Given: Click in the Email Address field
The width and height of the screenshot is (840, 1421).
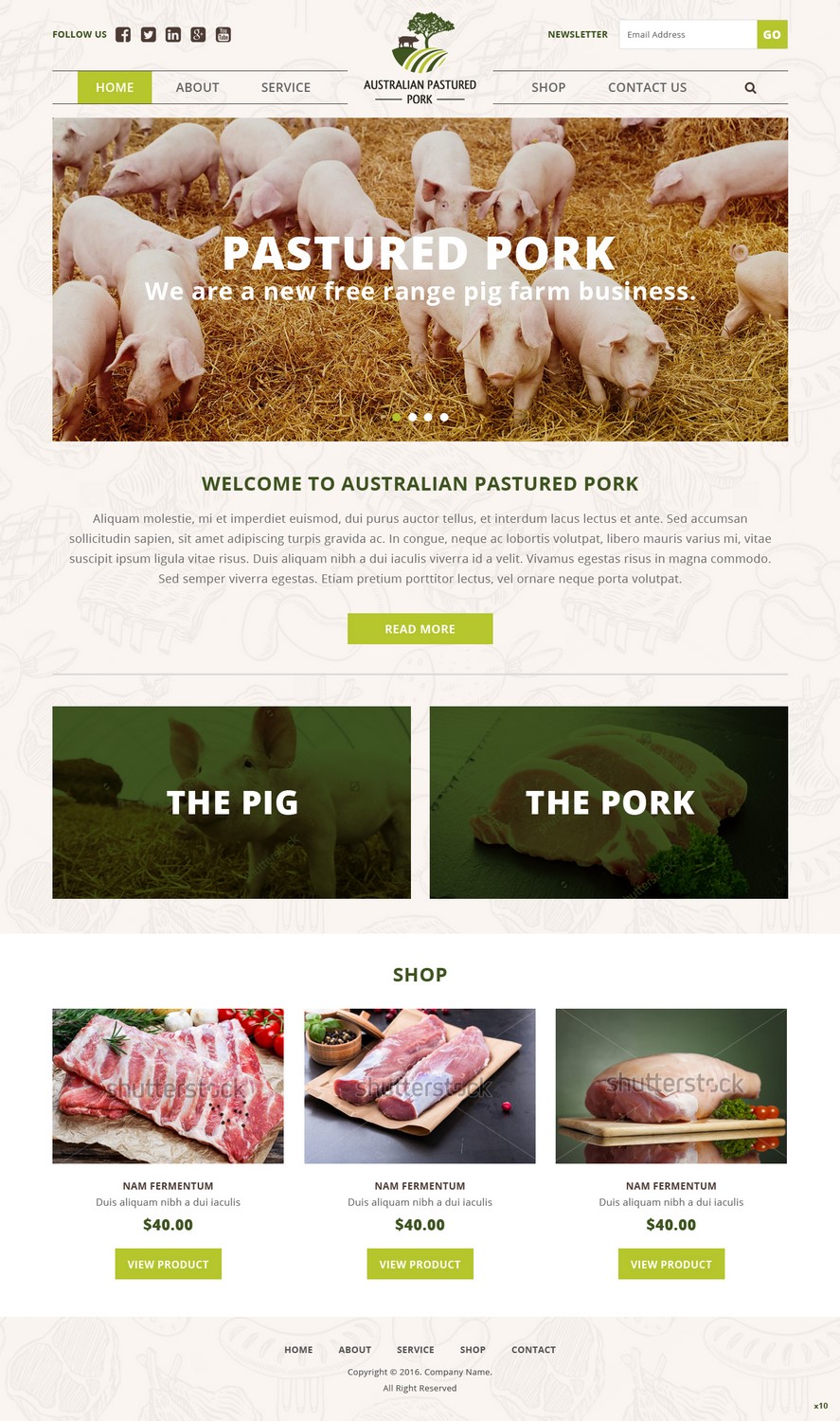Looking at the screenshot, I should point(688,34).
